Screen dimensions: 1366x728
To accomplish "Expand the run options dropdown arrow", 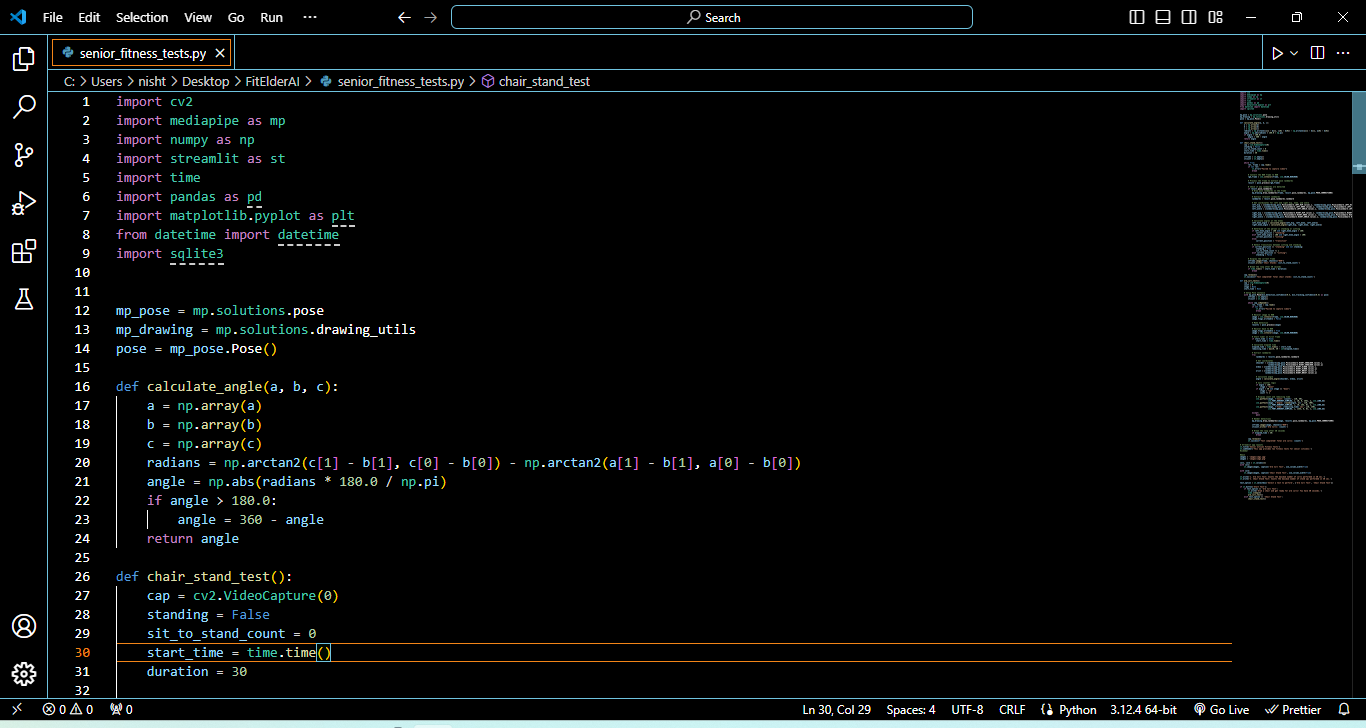I will point(1294,53).
